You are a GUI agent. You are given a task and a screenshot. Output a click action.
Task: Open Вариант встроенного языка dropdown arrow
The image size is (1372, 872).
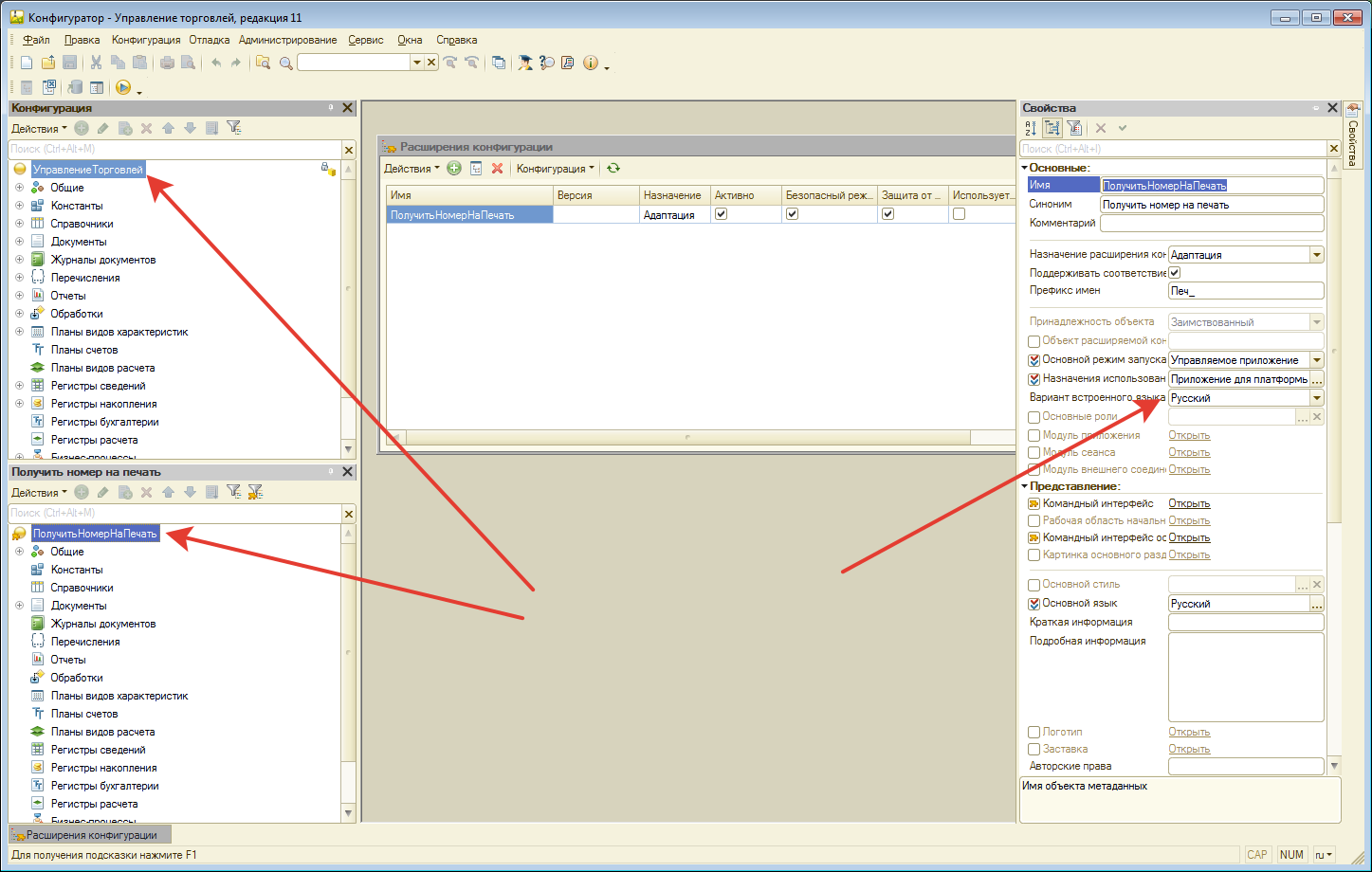1316,398
